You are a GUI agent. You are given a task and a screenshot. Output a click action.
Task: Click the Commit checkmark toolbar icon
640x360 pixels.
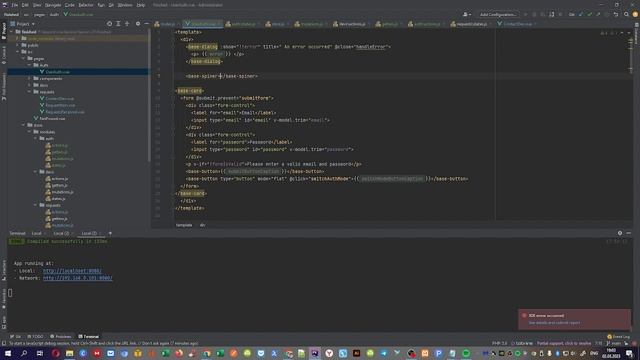pyautogui.click(x=589, y=14)
